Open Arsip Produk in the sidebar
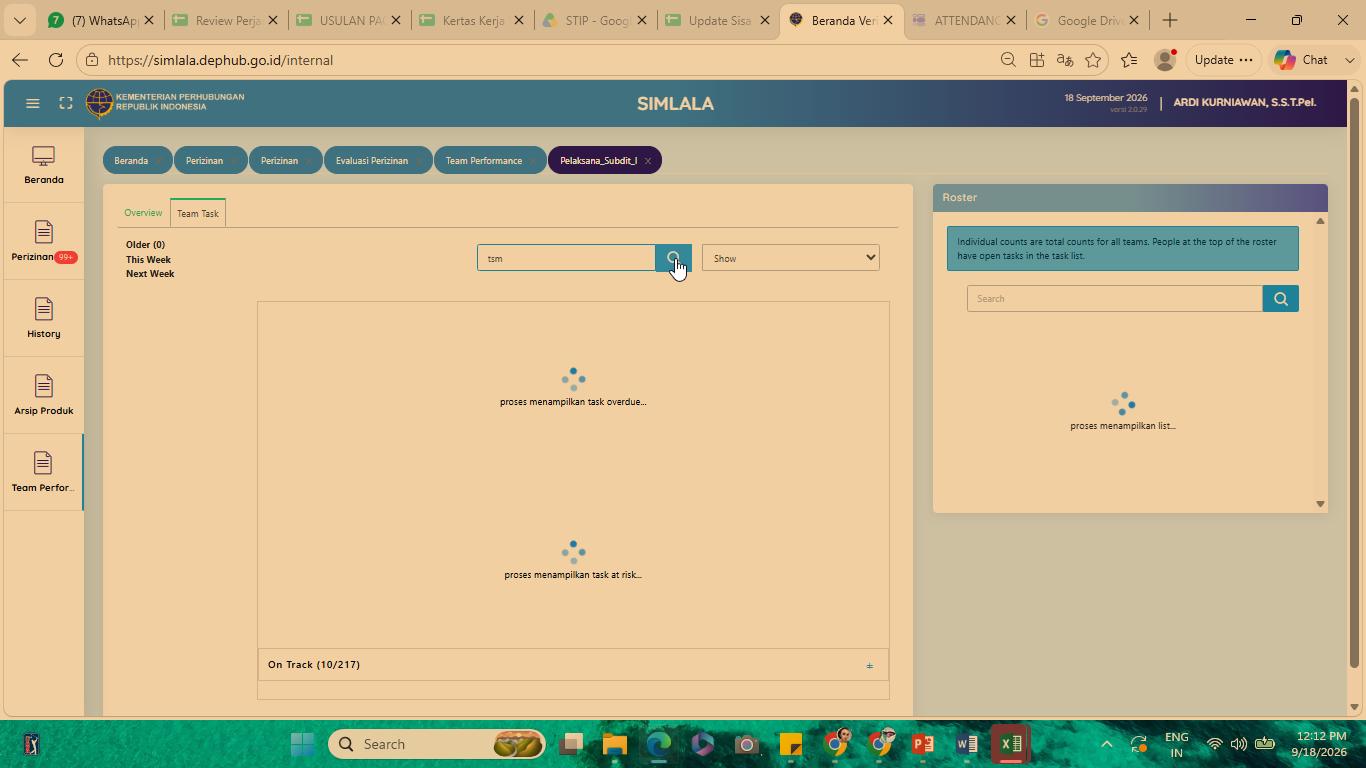1366x768 pixels. pos(44,396)
